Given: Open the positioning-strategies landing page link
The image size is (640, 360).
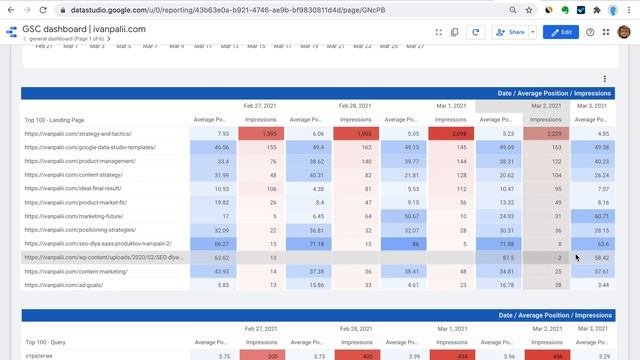Looking at the screenshot, I should coord(80,230).
